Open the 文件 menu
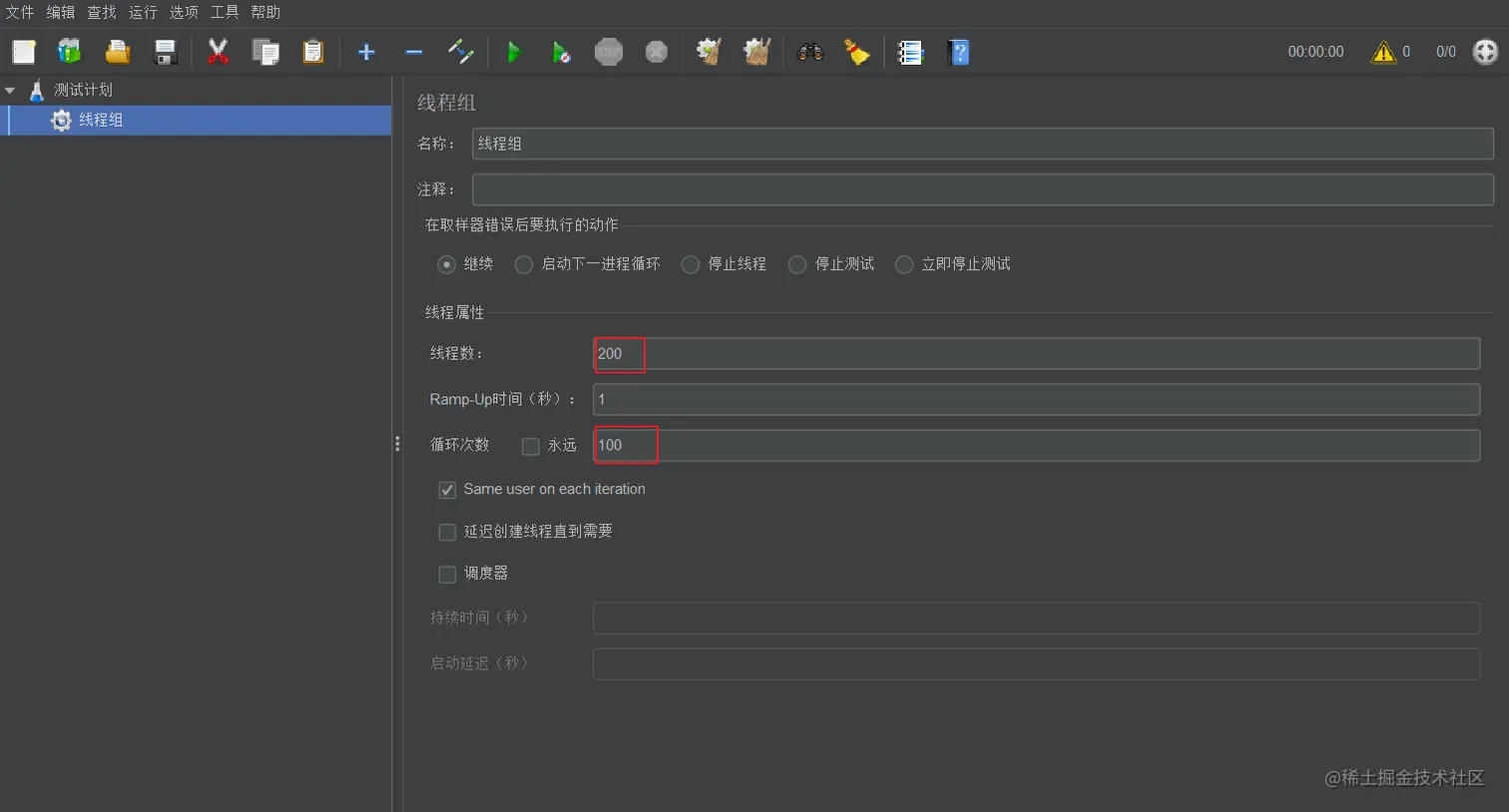This screenshot has height=812, width=1509. [x=20, y=12]
